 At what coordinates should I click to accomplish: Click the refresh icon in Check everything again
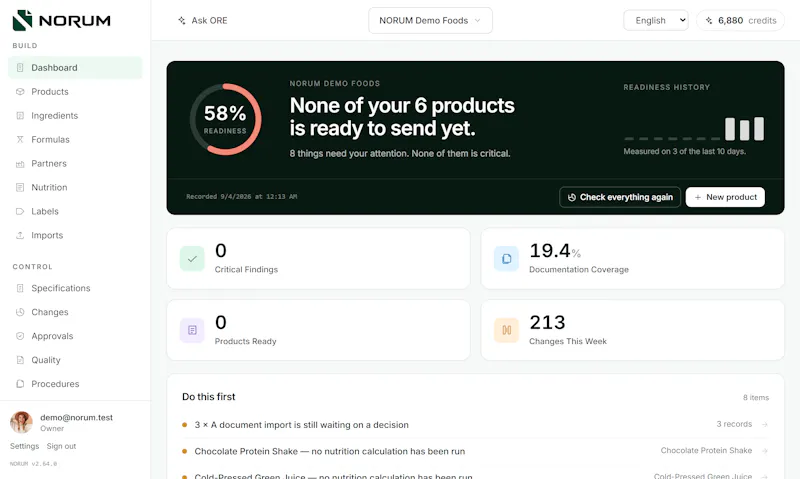point(571,197)
